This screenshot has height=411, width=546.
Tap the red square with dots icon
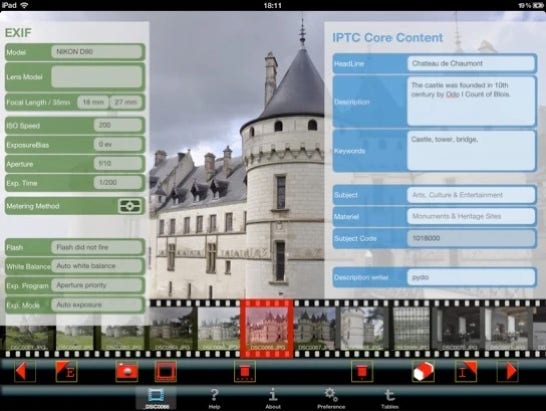click(x=245, y=371)
